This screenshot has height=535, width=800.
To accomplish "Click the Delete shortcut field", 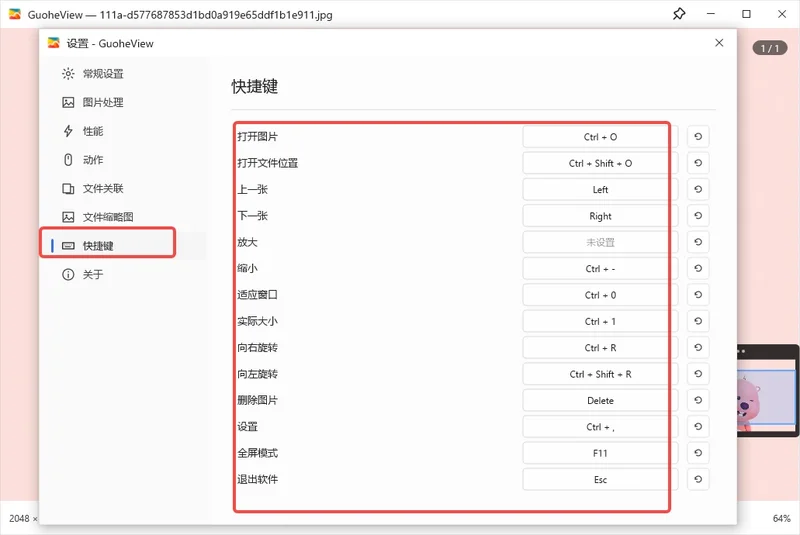I will 600,400.
